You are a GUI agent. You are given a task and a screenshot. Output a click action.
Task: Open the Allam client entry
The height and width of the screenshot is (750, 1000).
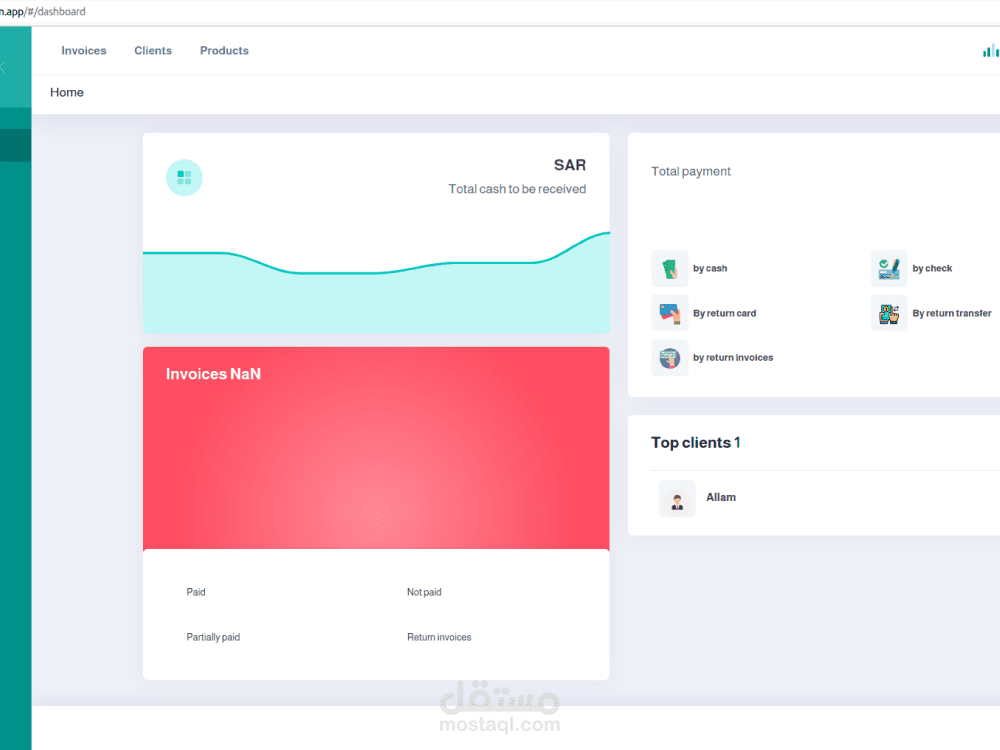(x=721, y=497)
